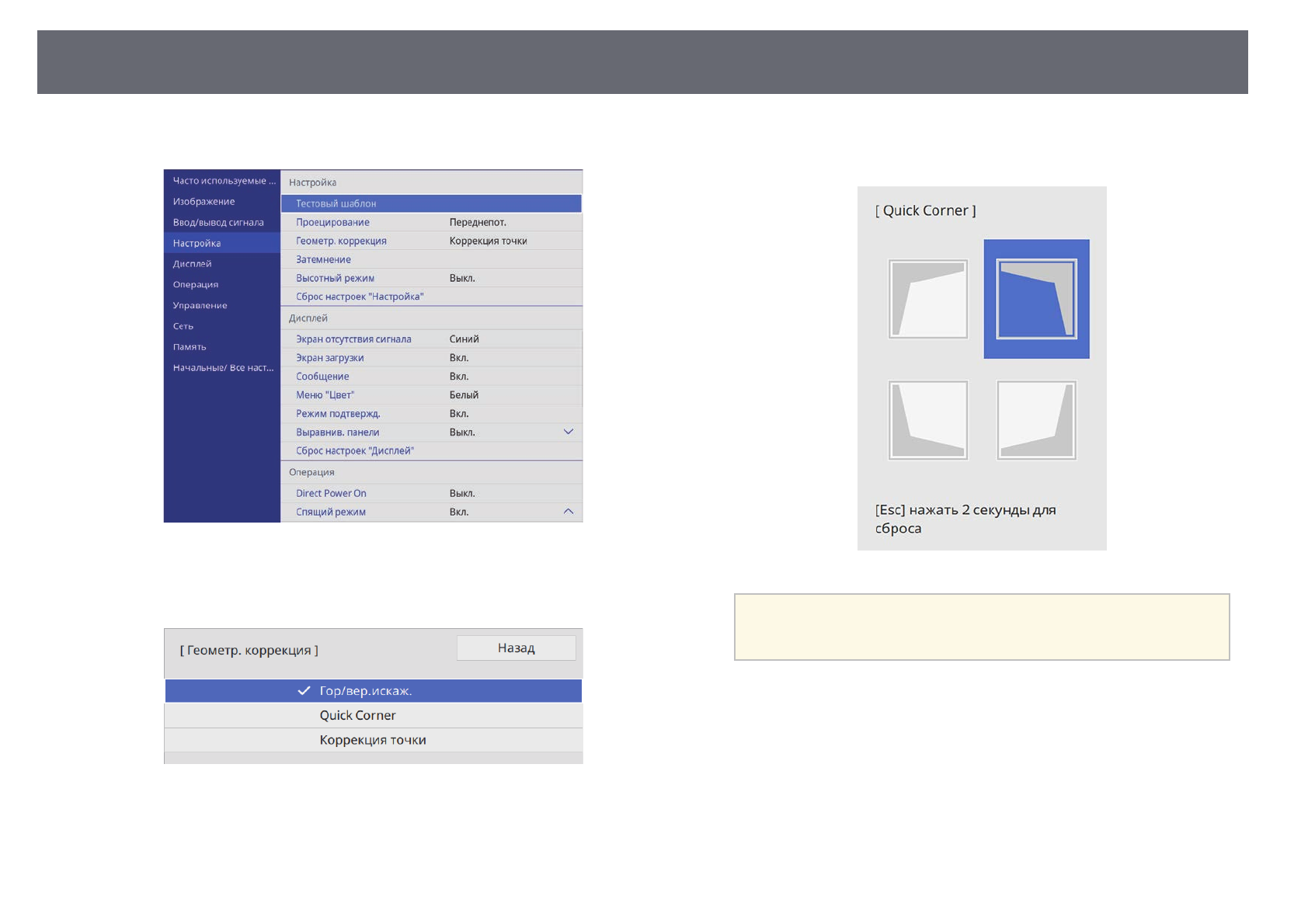1308x924 pixels.
Task: Select the Тестовый шаблон menu row
Action: [x=336, y=203]
